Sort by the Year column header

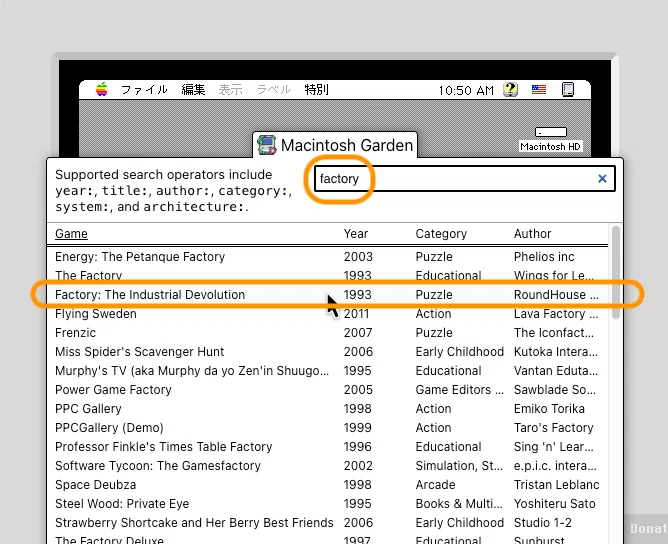coord(356,233)
